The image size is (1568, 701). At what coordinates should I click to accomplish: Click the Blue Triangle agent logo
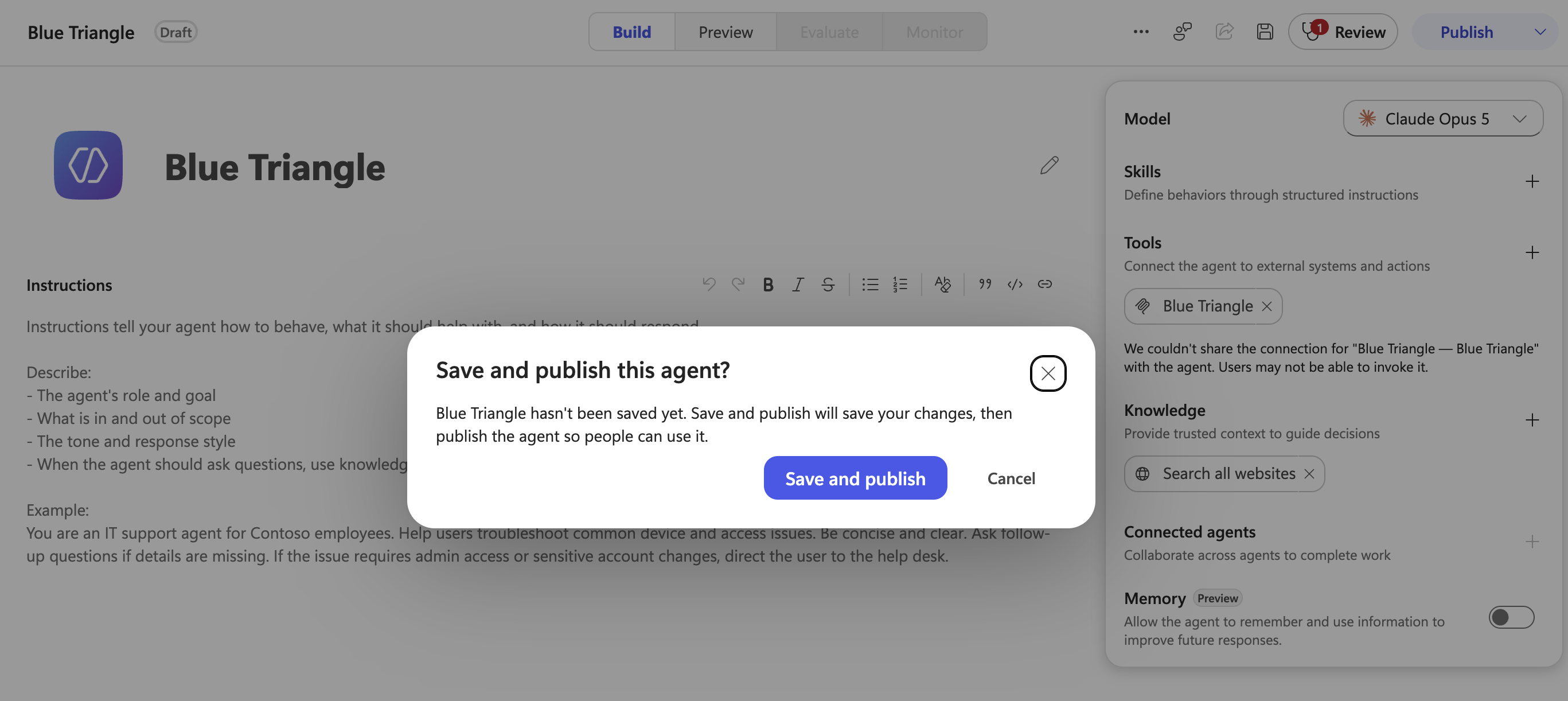tap(88, 165)
